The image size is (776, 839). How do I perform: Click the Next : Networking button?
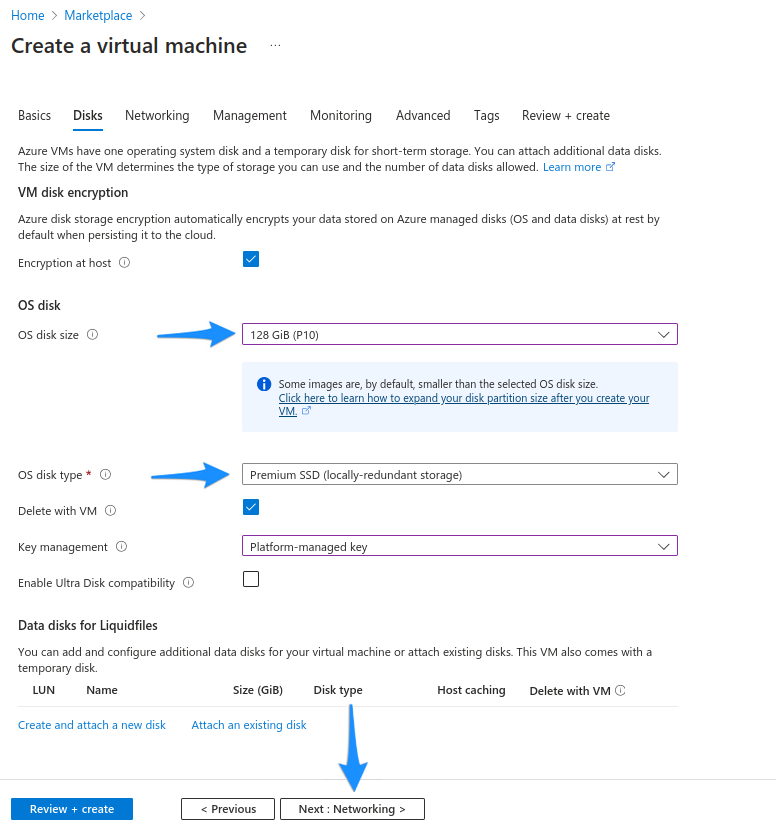point(352,809)
